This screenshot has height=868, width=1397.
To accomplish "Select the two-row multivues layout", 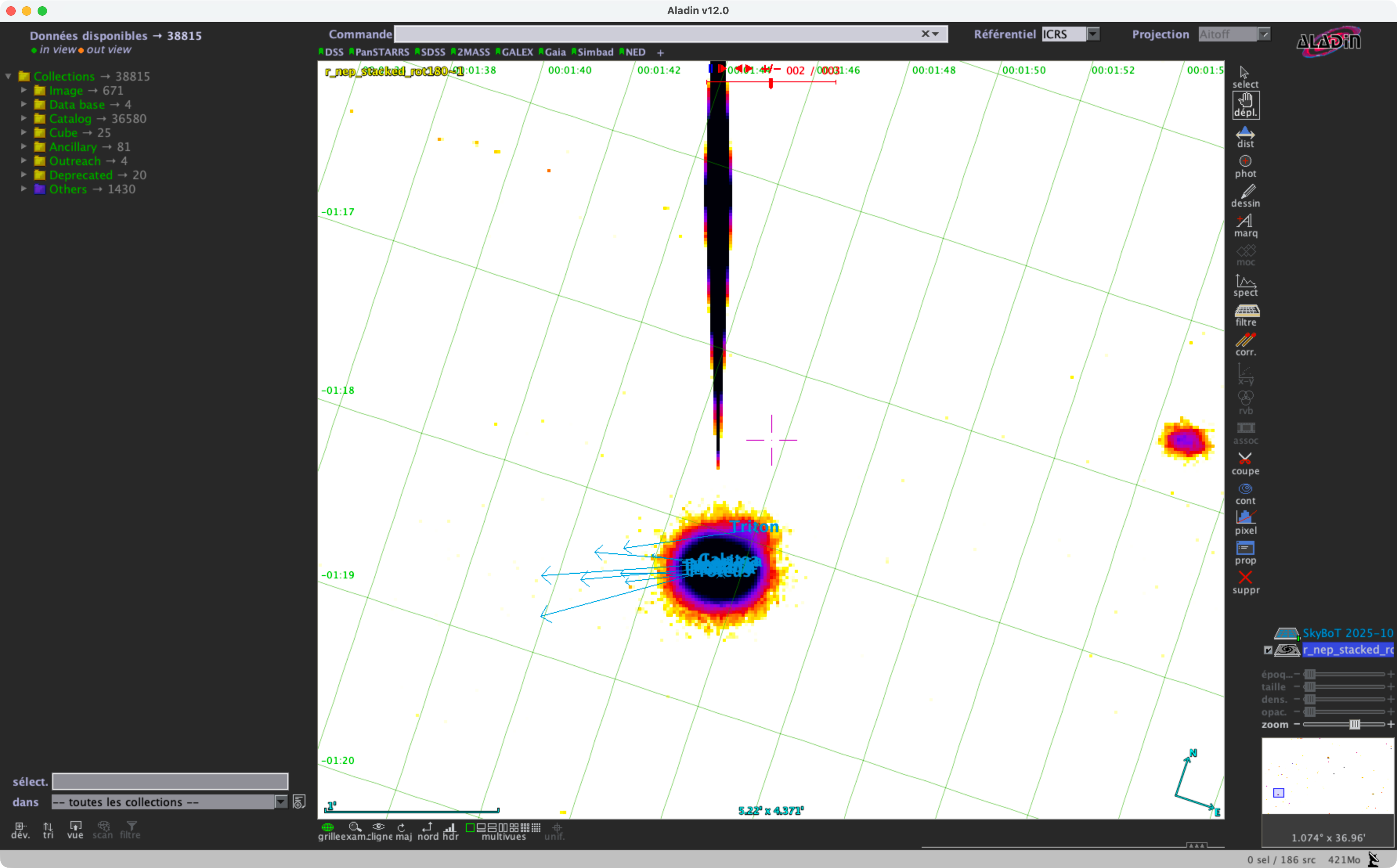I will tap(491, 828).
